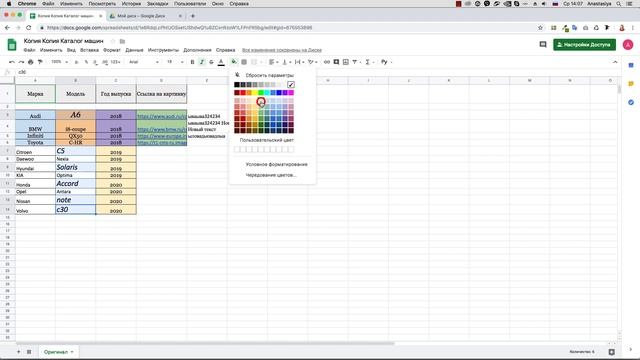Select cell containing Accord

tap(76, 183)
